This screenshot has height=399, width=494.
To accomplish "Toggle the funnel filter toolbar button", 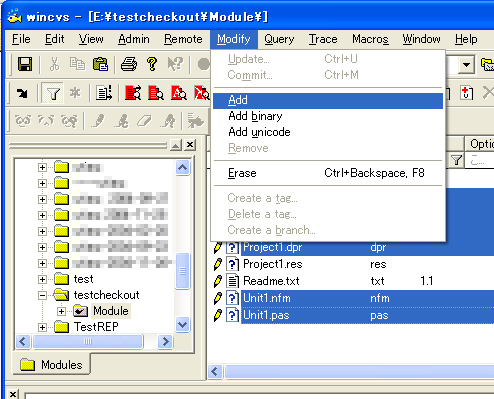I will [53, 93].
